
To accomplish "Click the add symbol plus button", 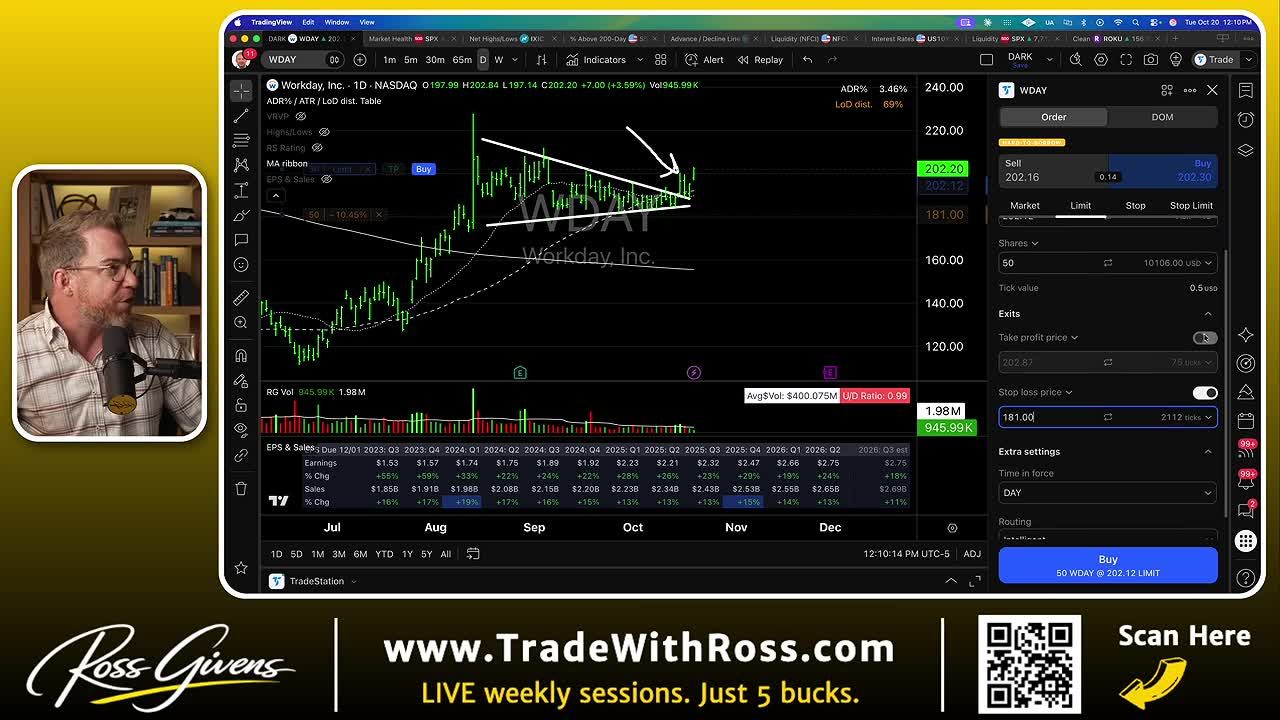I will [360, 60].
